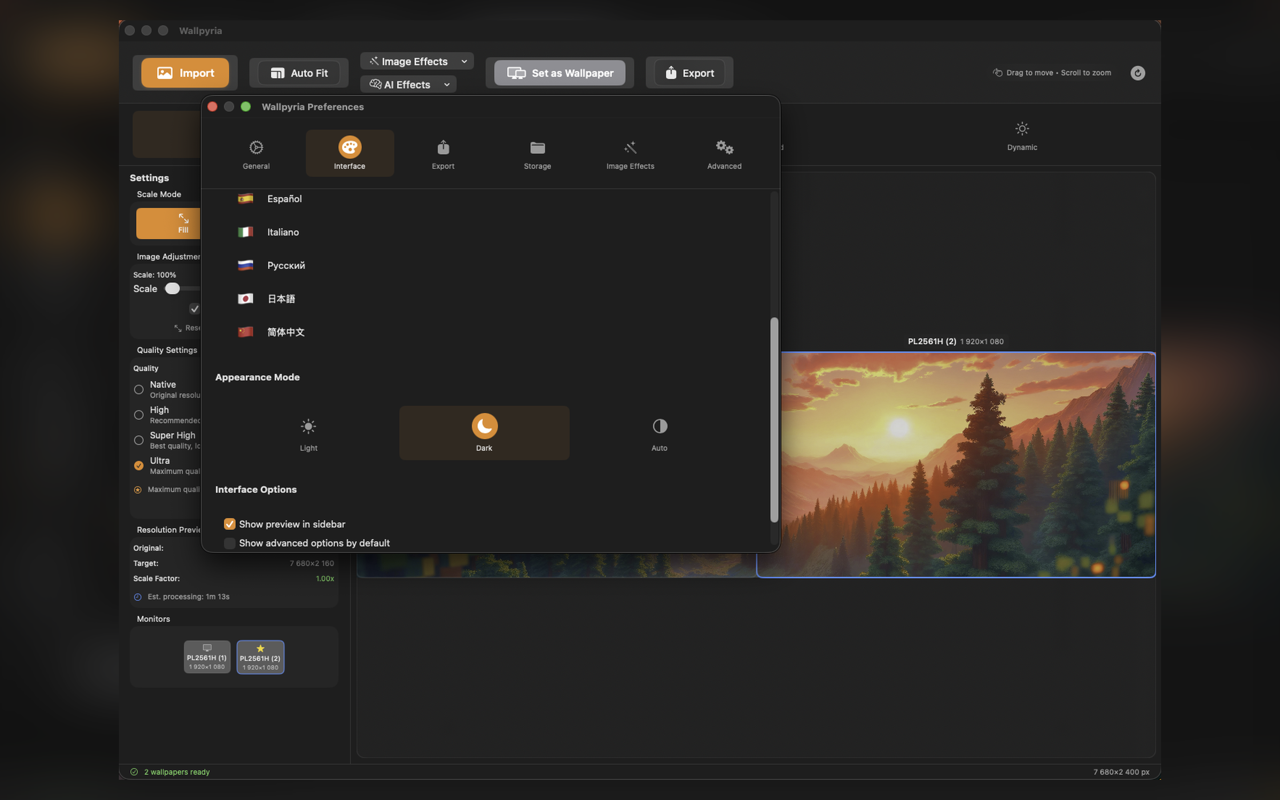Open the Storage preferences tab
Image resolution: width=1280 pixels, height=800 pixels.
(x=537, y=154)
